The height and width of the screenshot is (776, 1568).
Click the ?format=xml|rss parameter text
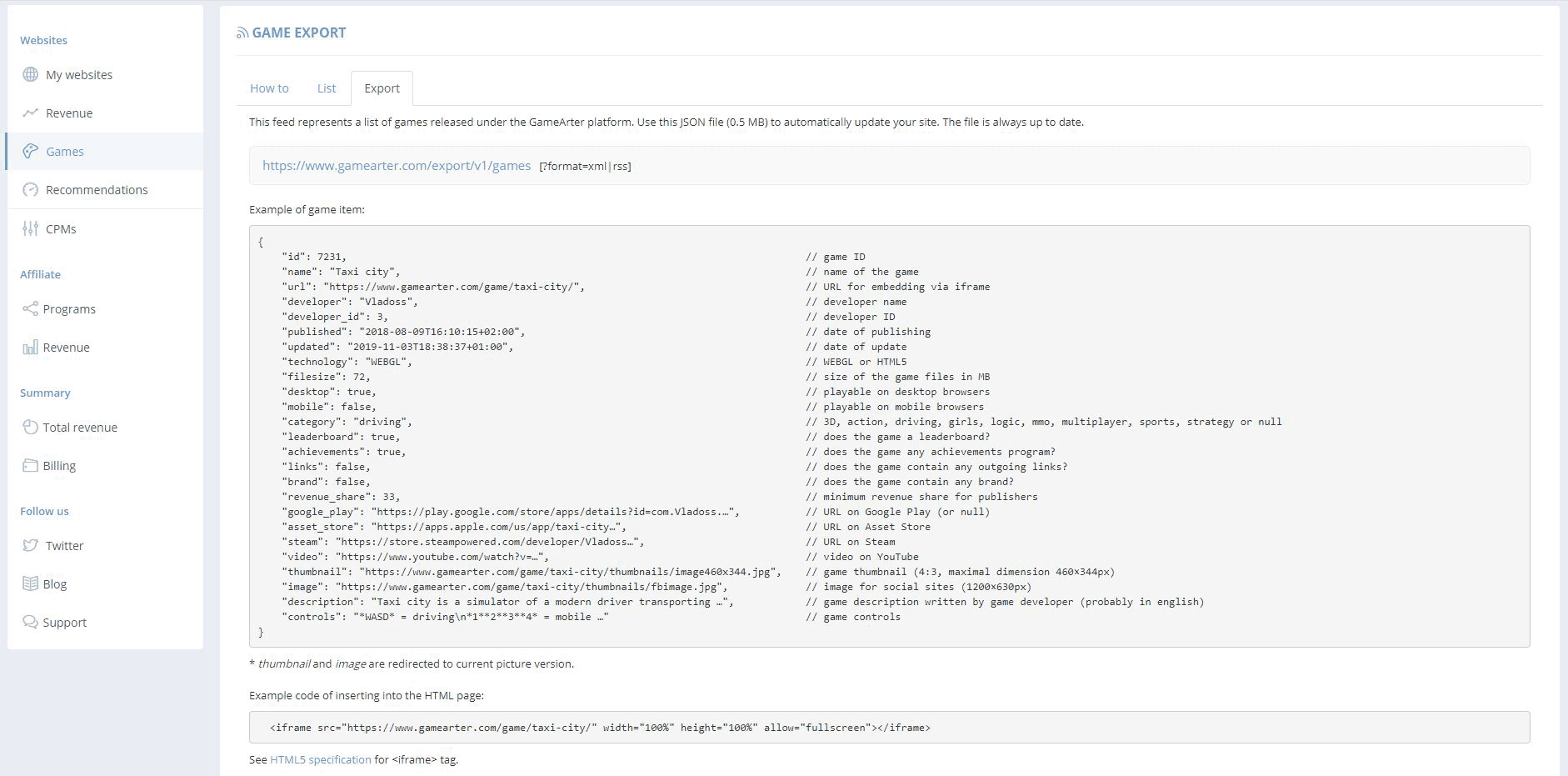tap(585, 166)
